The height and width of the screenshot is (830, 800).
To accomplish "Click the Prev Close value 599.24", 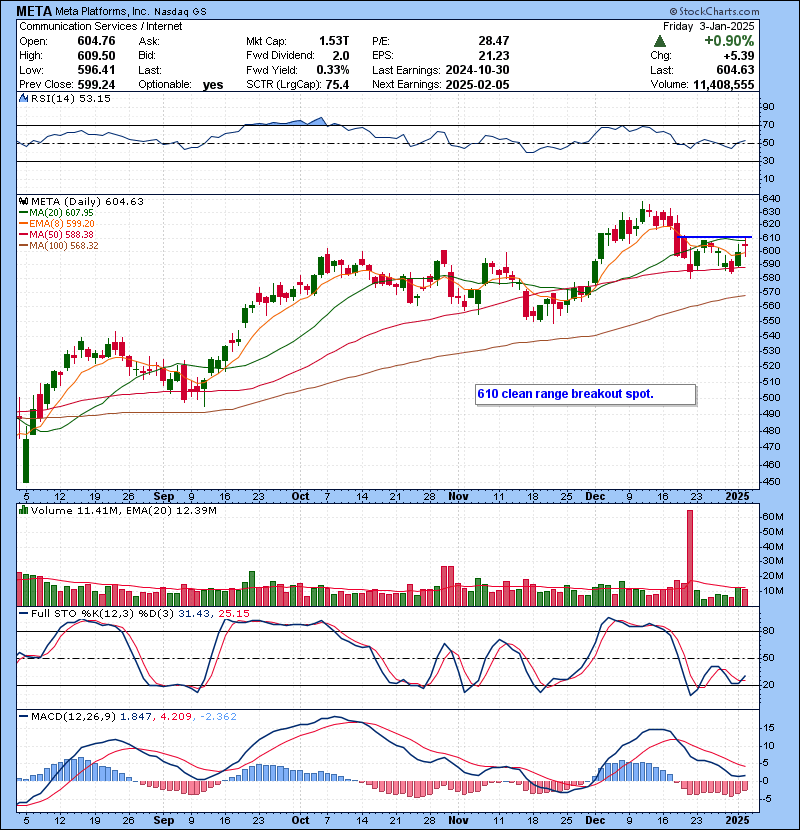I will coord(96,84).
